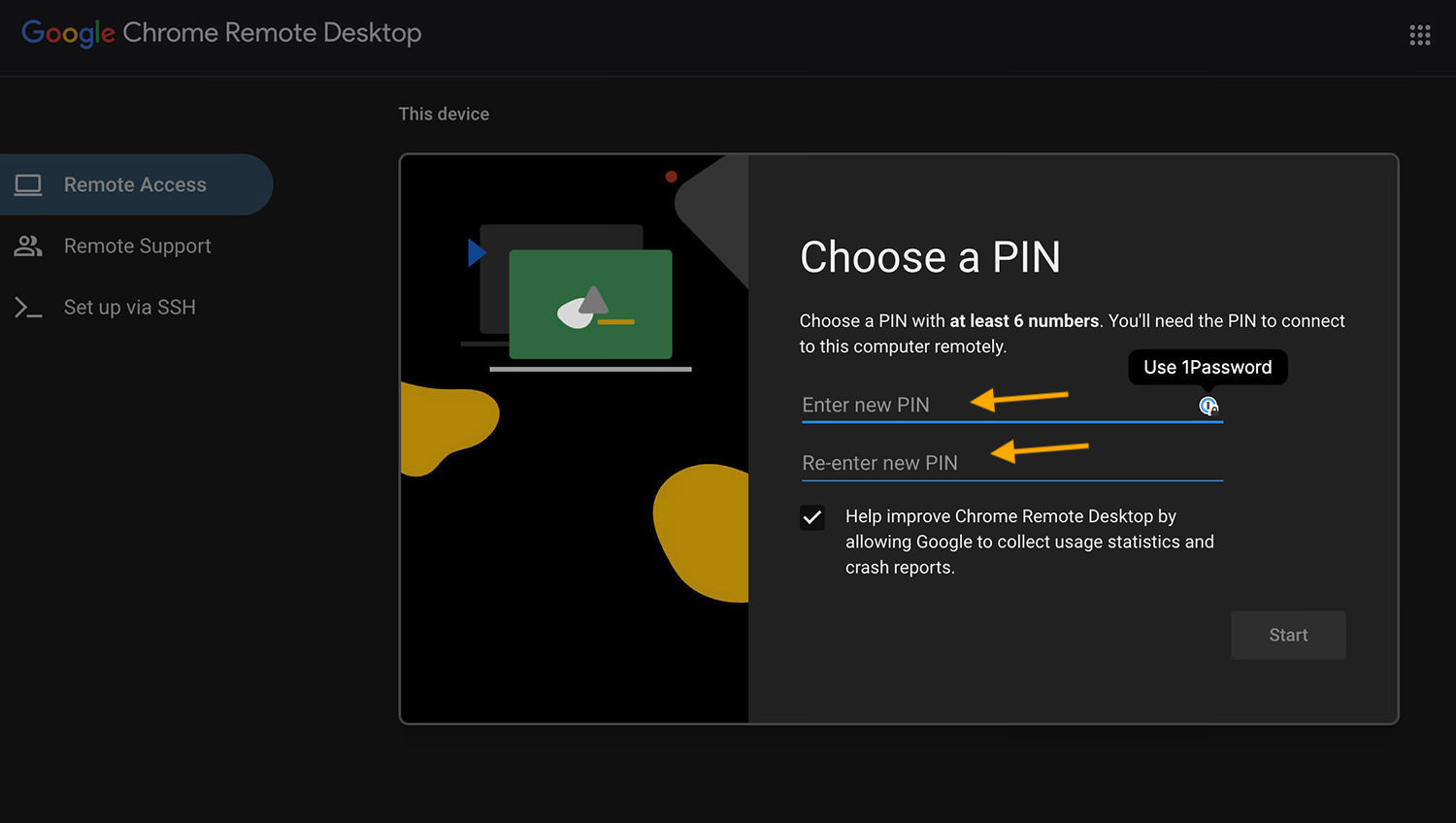The height and width of the screenshot is (823, 1456).
Task: Click the 1Password icon in PIN field
Action: point(1208,406)
